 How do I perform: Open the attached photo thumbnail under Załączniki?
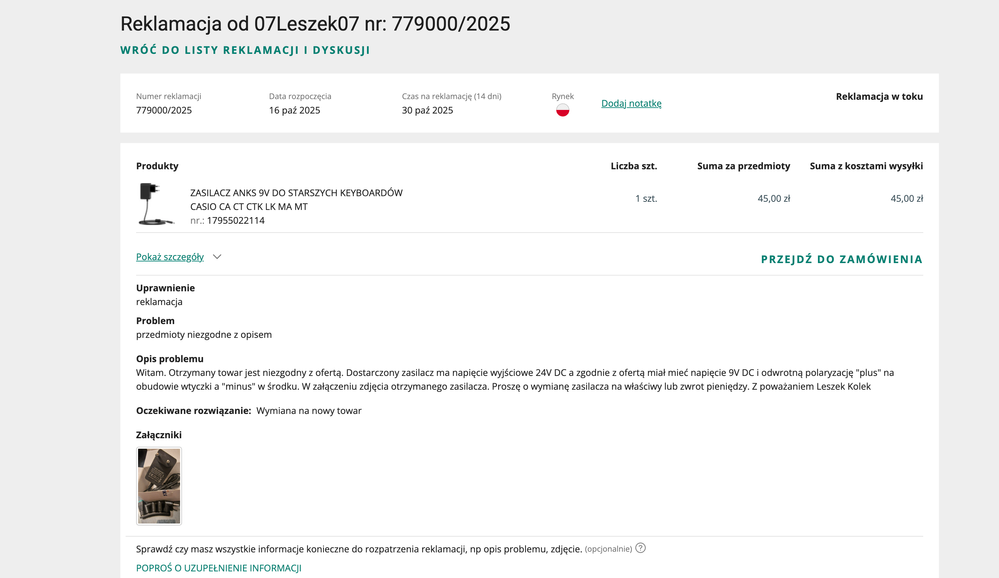pos(159,486)
